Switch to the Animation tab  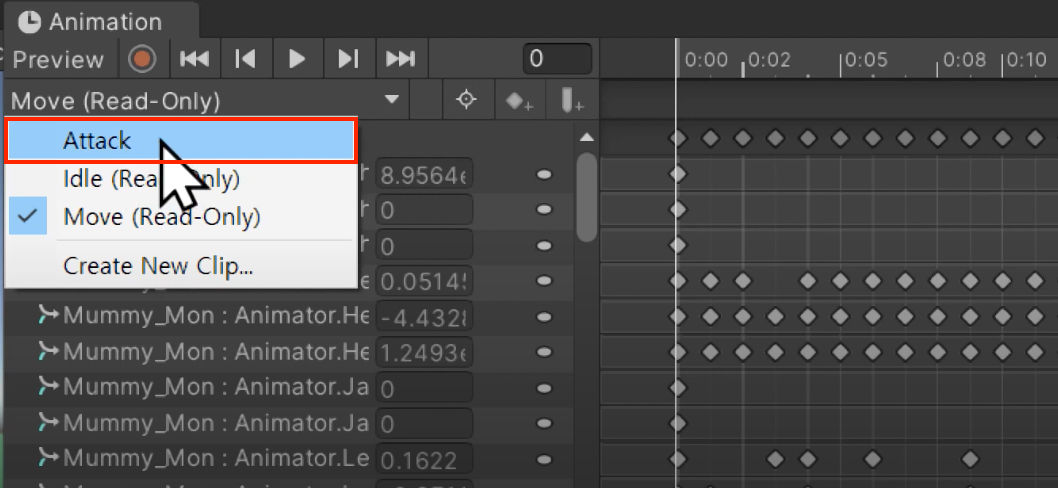(x=101, y=21)
